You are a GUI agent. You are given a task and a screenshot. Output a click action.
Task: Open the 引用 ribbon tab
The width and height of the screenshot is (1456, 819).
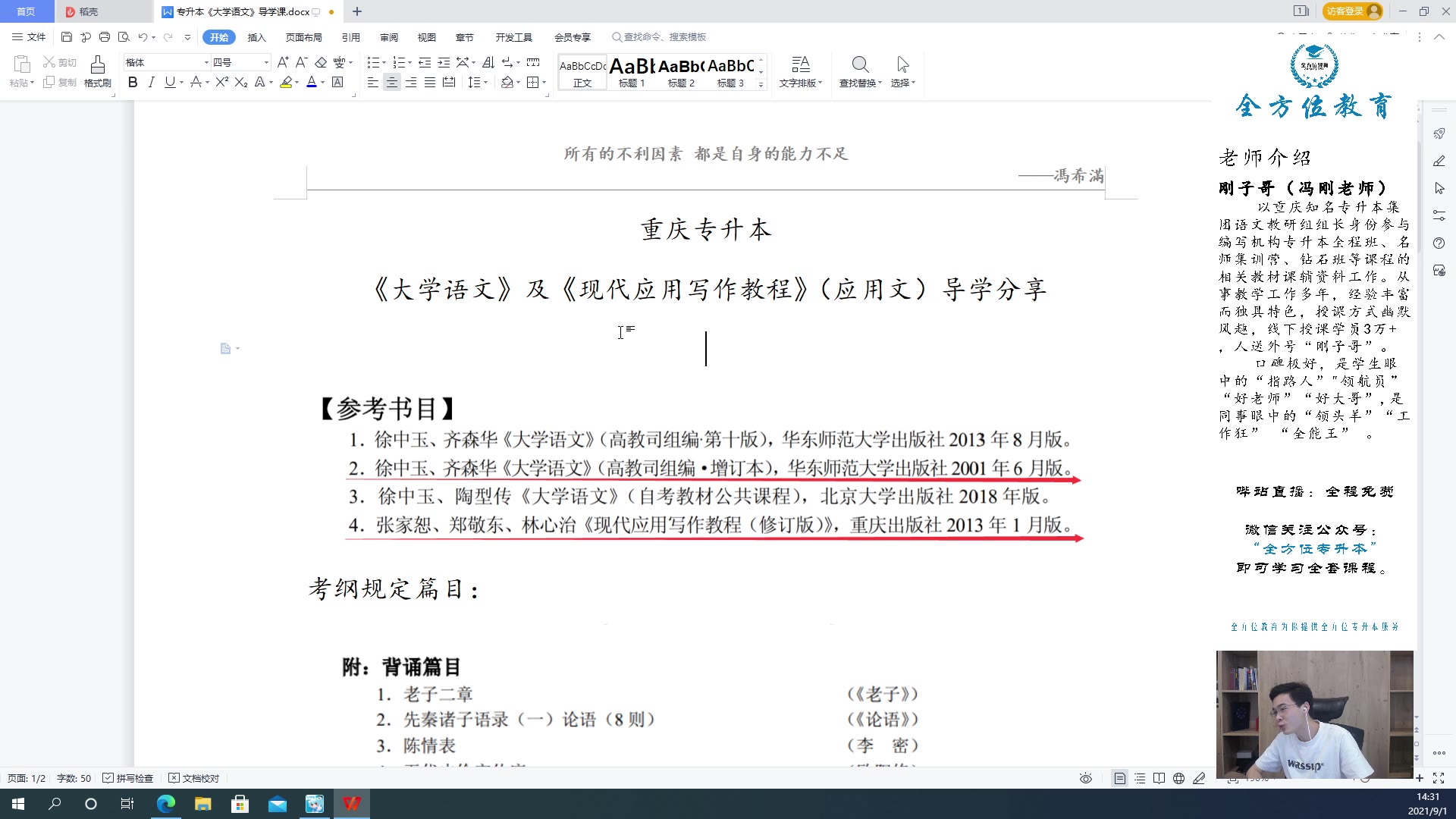[350, 37]
